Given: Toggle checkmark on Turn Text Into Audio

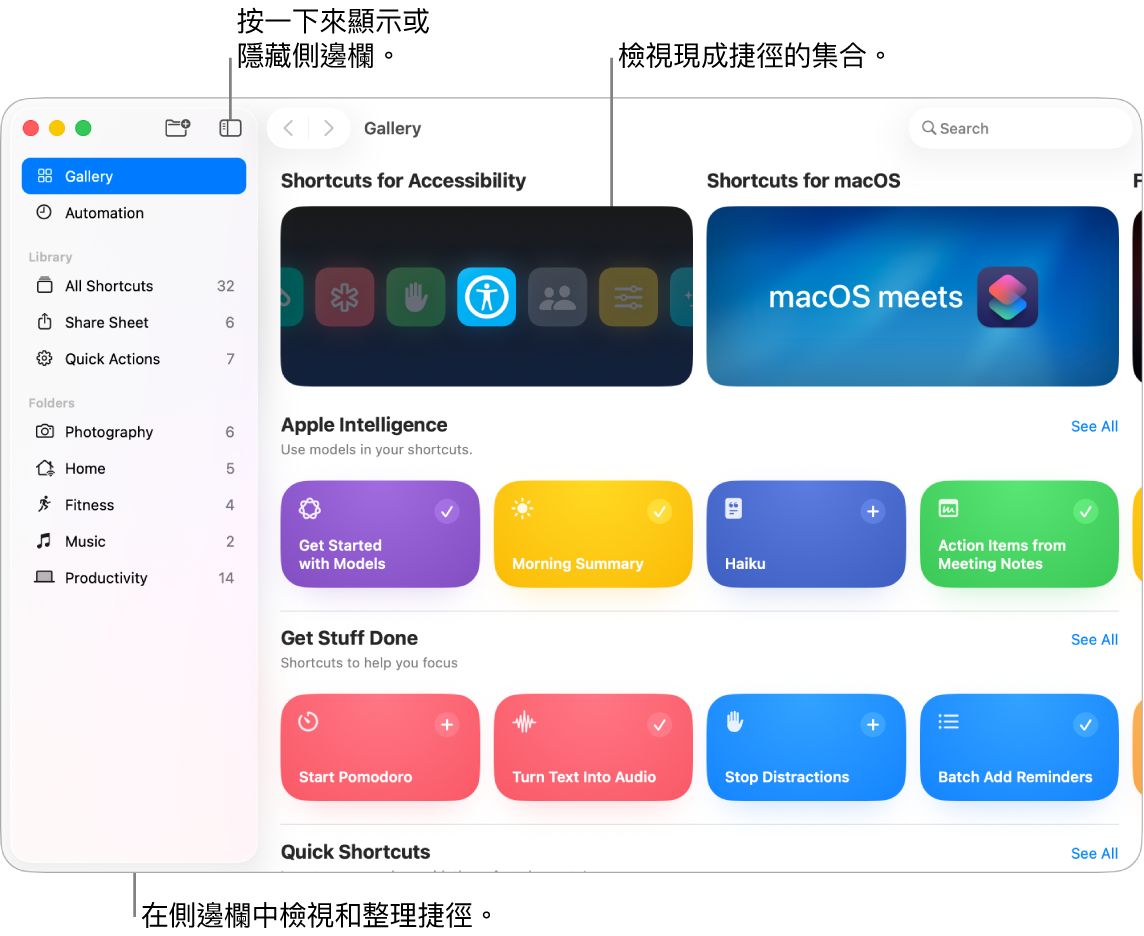Looking at the screenshot, I should click(660, 724).
